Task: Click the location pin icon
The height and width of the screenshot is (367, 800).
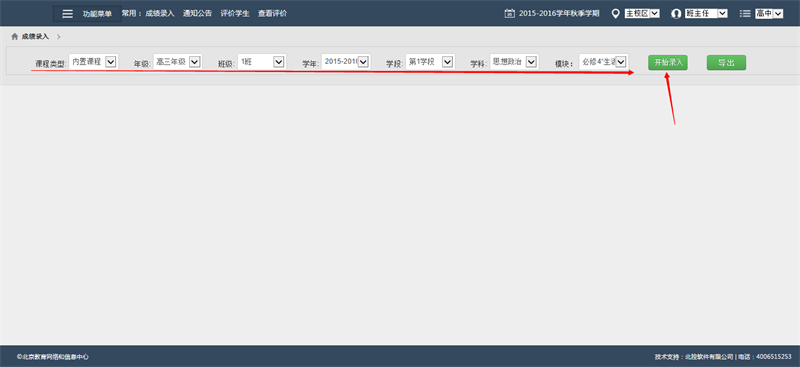Action: (615, 14)
